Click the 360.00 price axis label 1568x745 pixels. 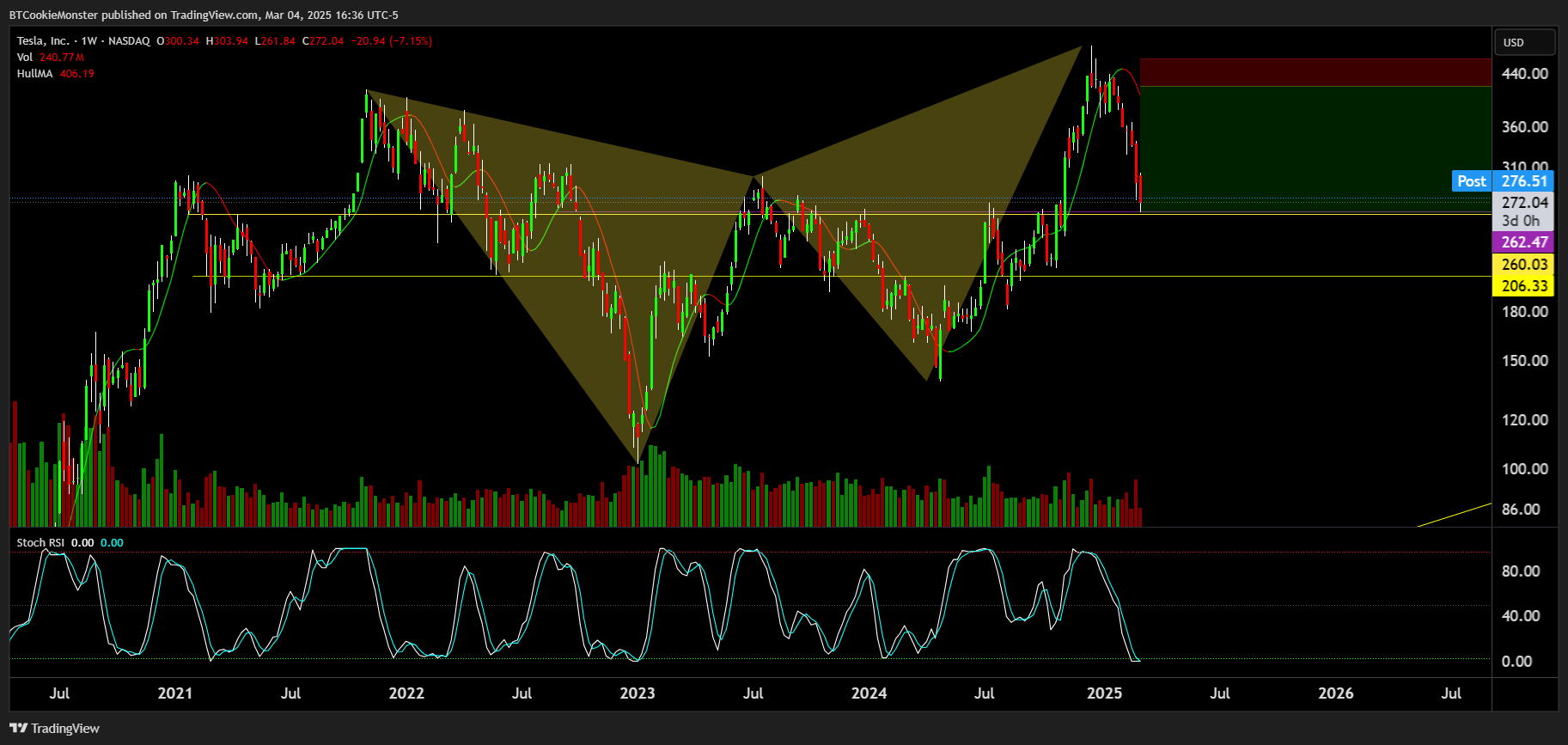1524,127
